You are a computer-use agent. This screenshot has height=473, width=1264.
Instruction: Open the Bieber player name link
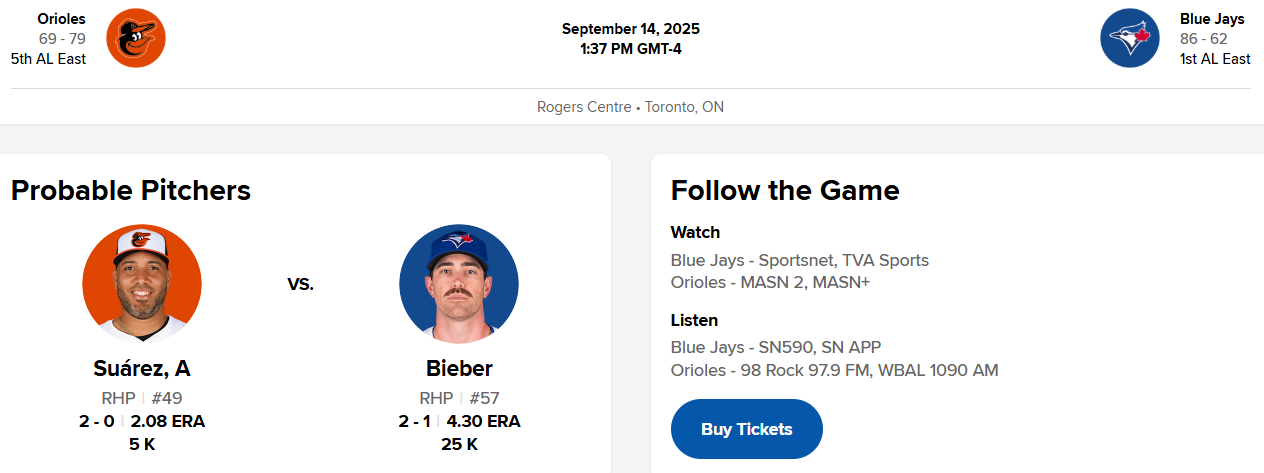click(x=459, y=368)
